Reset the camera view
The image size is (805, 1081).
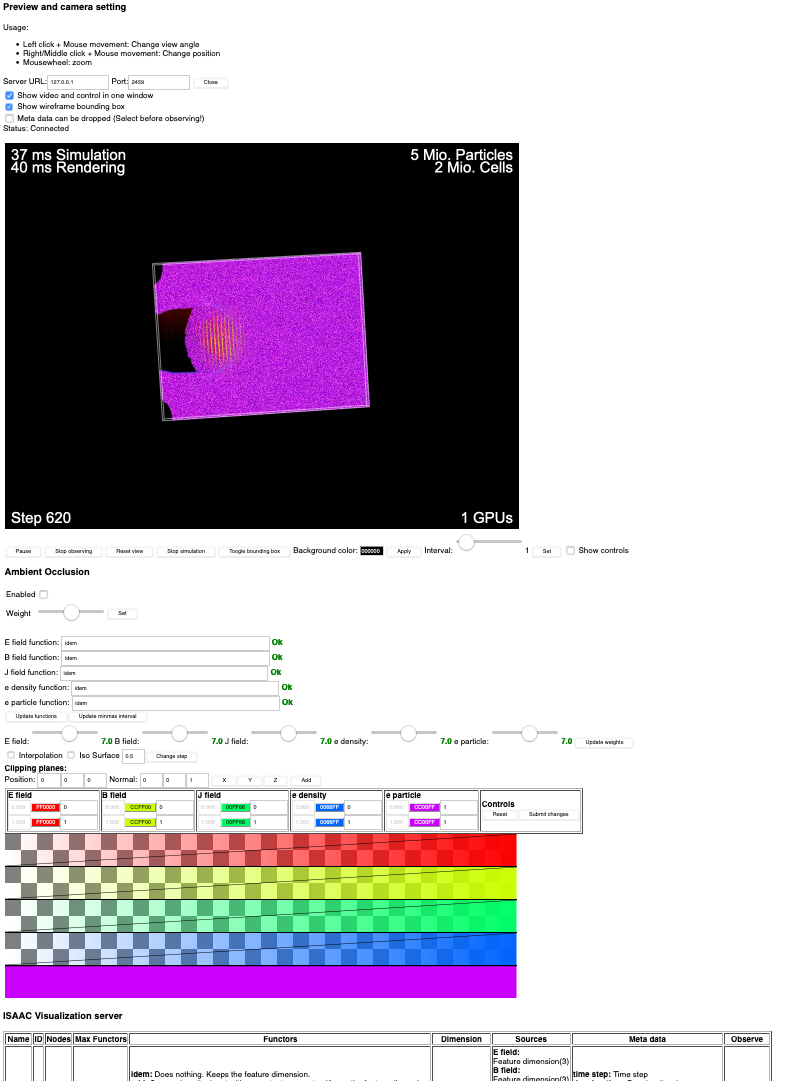point(129,550)
